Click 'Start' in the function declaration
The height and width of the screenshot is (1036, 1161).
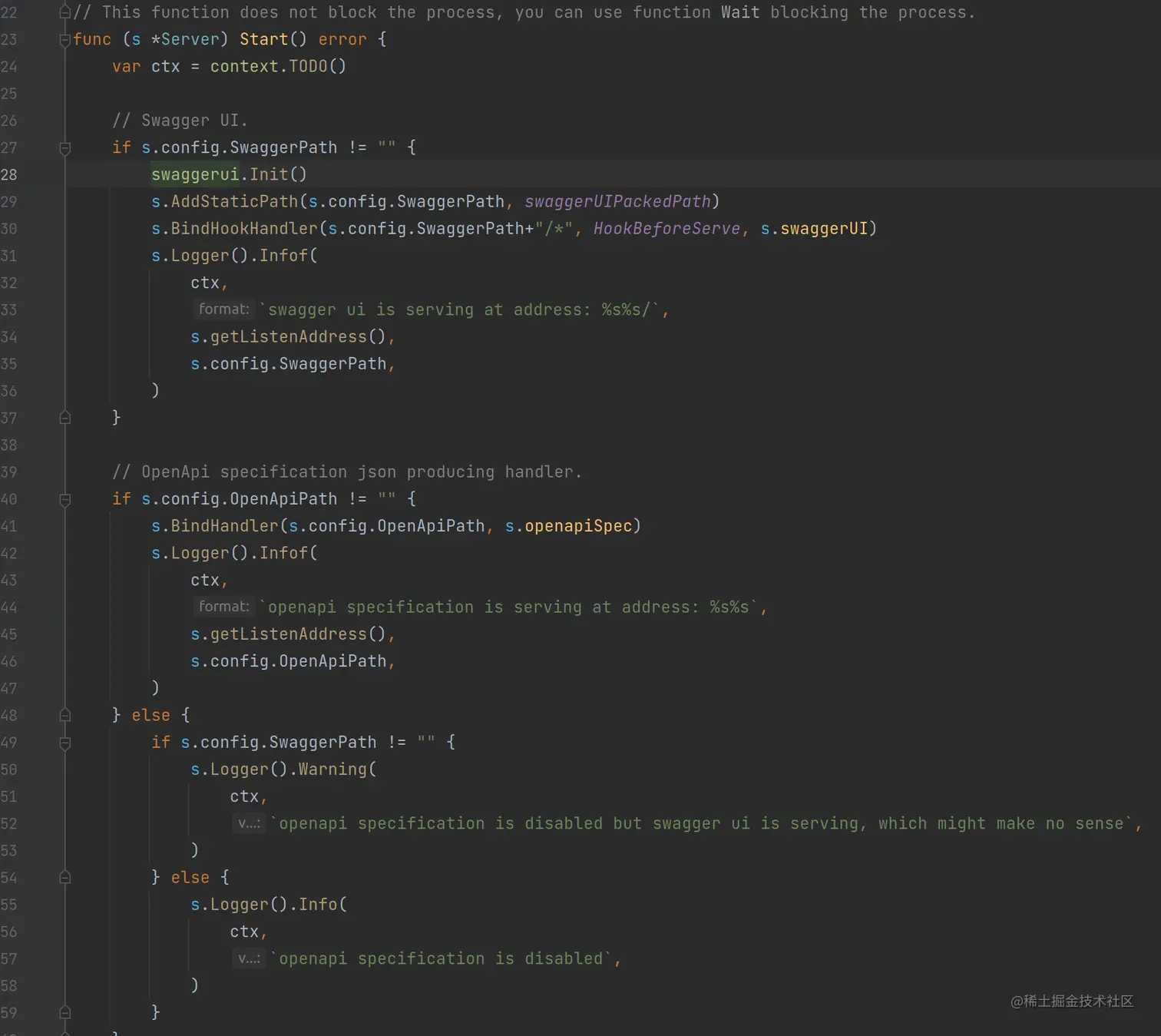pos(263,39)
